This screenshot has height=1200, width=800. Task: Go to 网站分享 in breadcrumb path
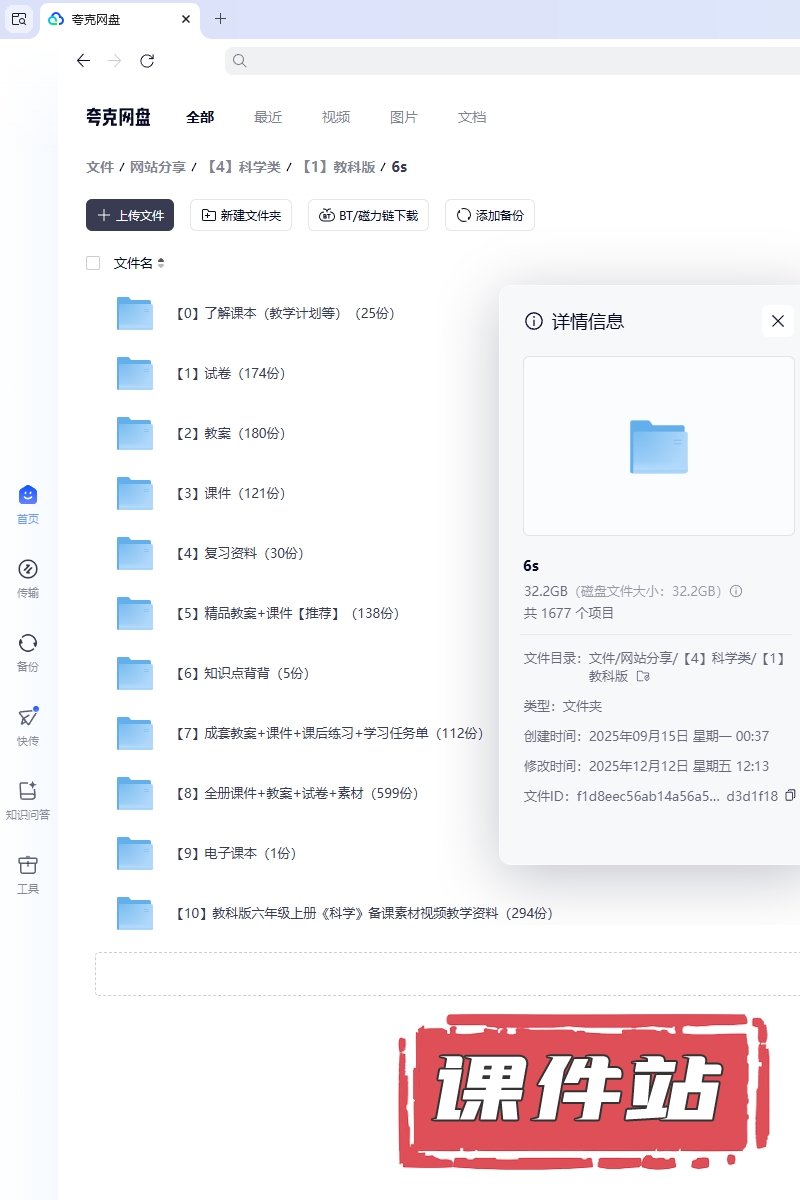click(x=158, y=167)
